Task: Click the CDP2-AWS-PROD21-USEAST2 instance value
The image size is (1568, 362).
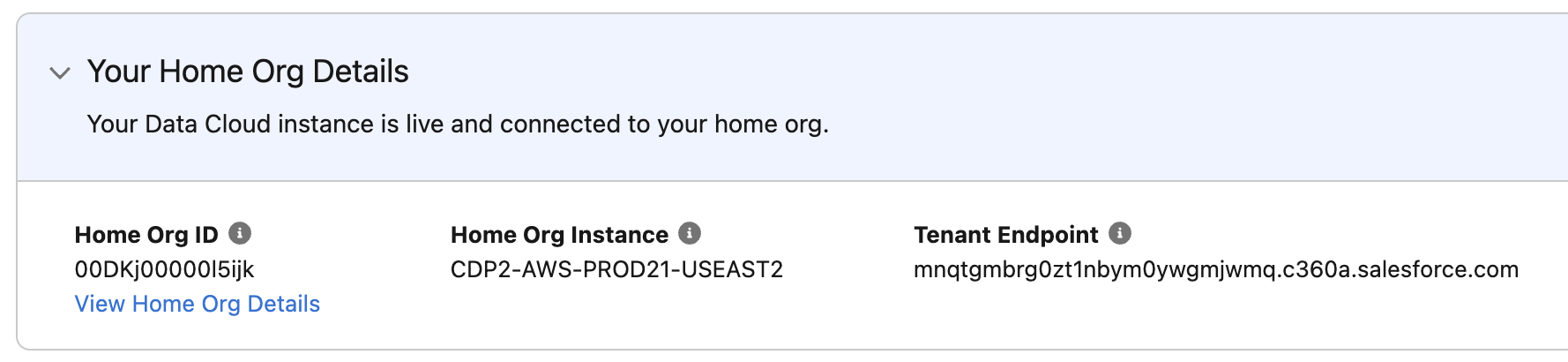Action: (x=616, y=269)
